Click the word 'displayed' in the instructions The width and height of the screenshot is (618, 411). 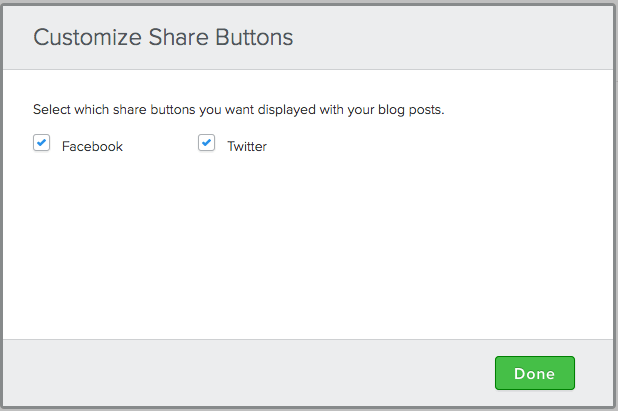[287, 110]
